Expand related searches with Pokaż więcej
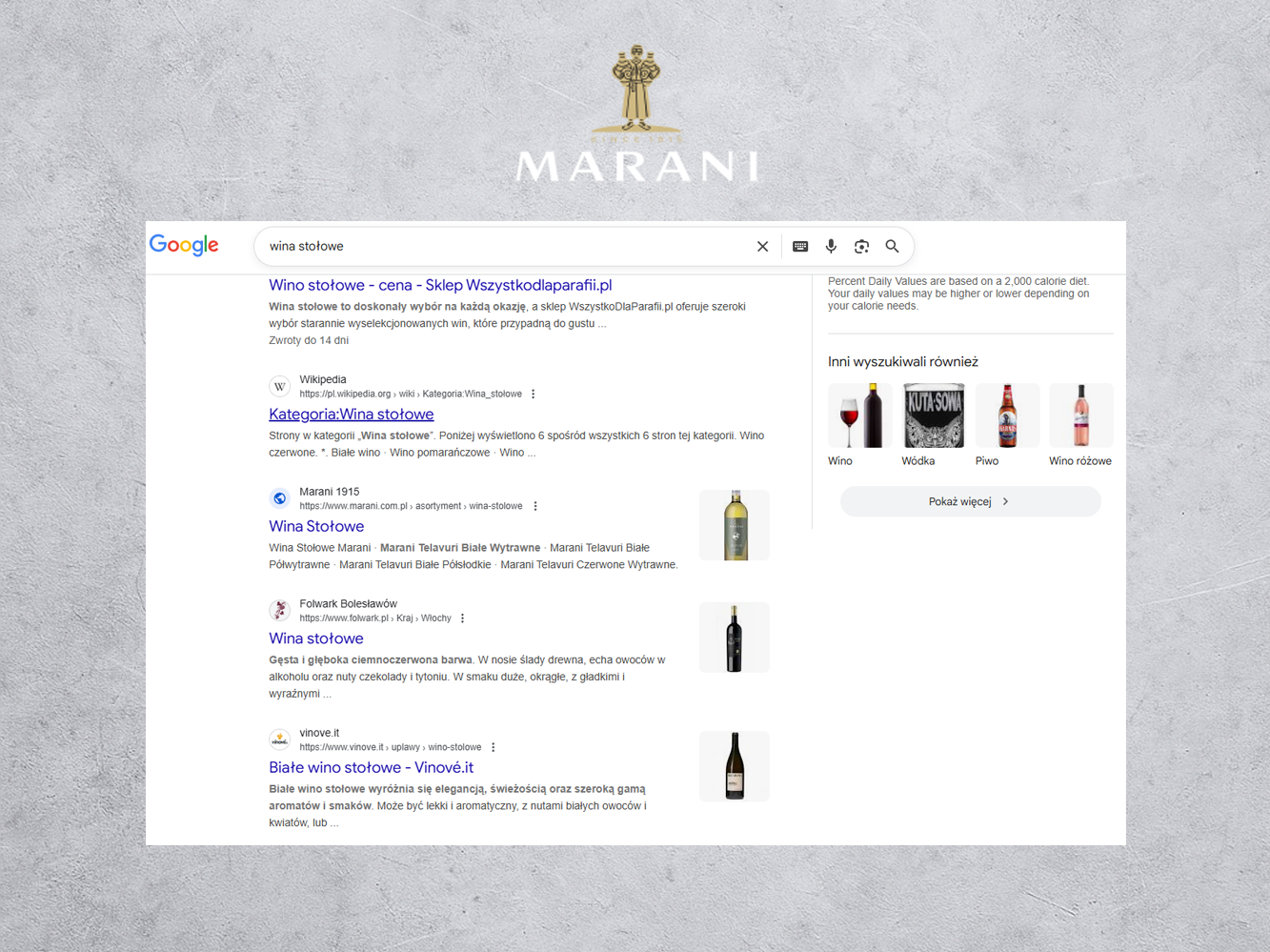Viewport: 1270px width, 952px height. [x=970, y=501]
